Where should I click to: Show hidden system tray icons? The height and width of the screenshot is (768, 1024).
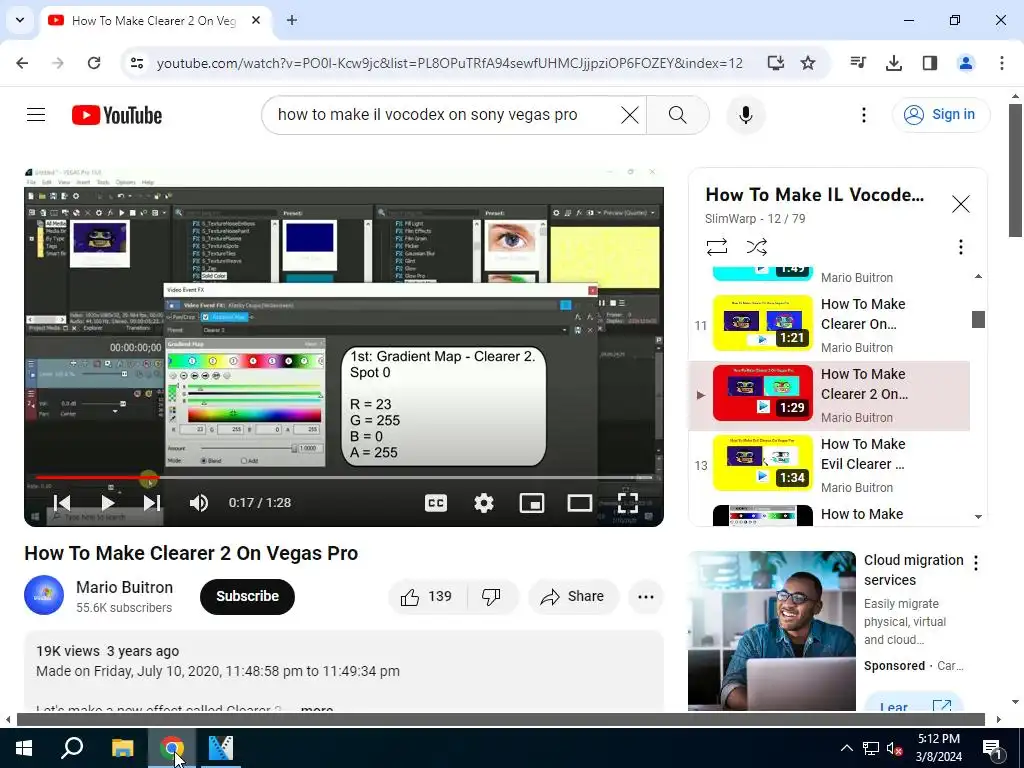click(846, 748)
